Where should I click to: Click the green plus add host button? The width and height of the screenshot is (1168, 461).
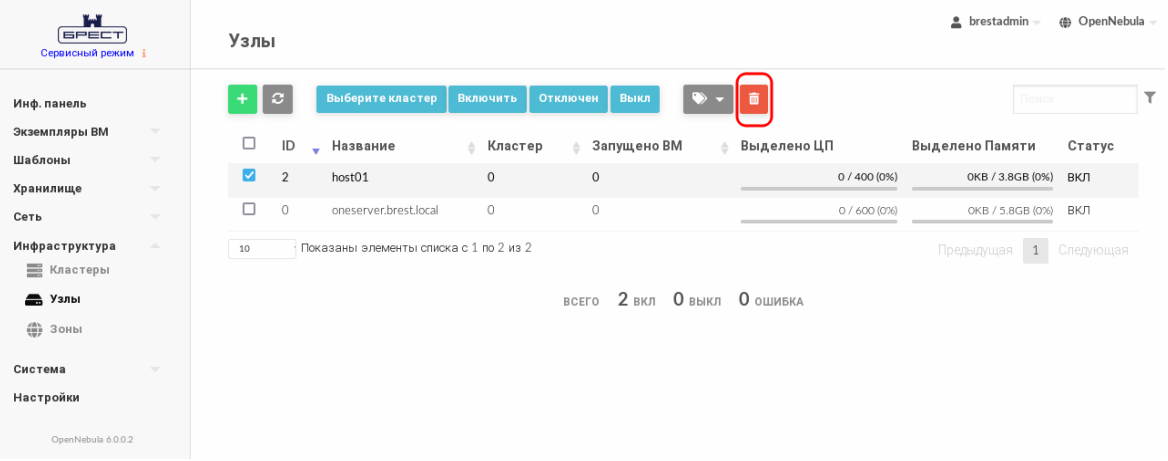(242, 99)
